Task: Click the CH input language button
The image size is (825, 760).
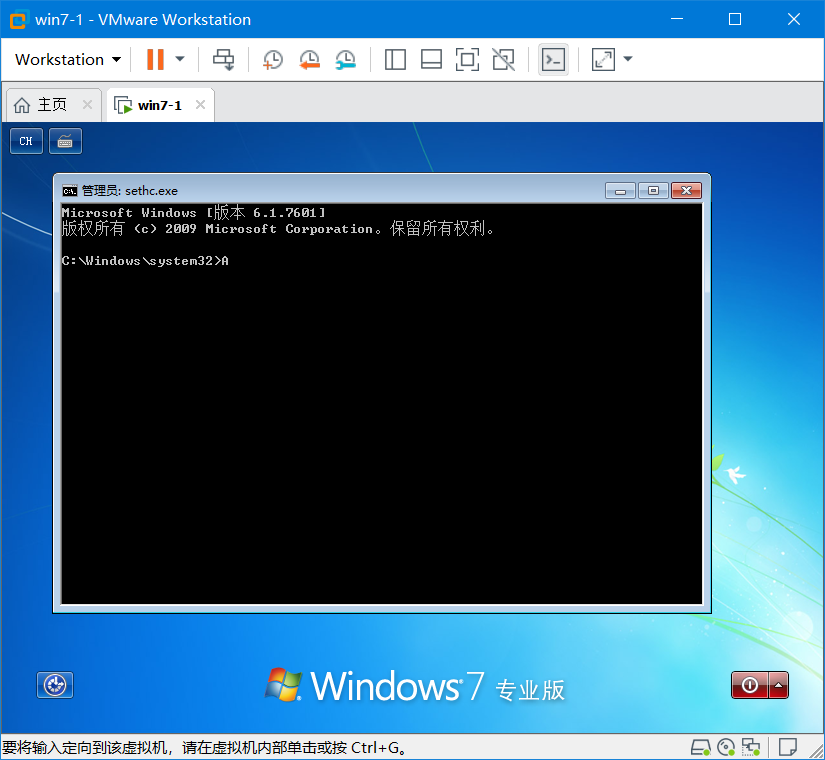Action: 26,141
